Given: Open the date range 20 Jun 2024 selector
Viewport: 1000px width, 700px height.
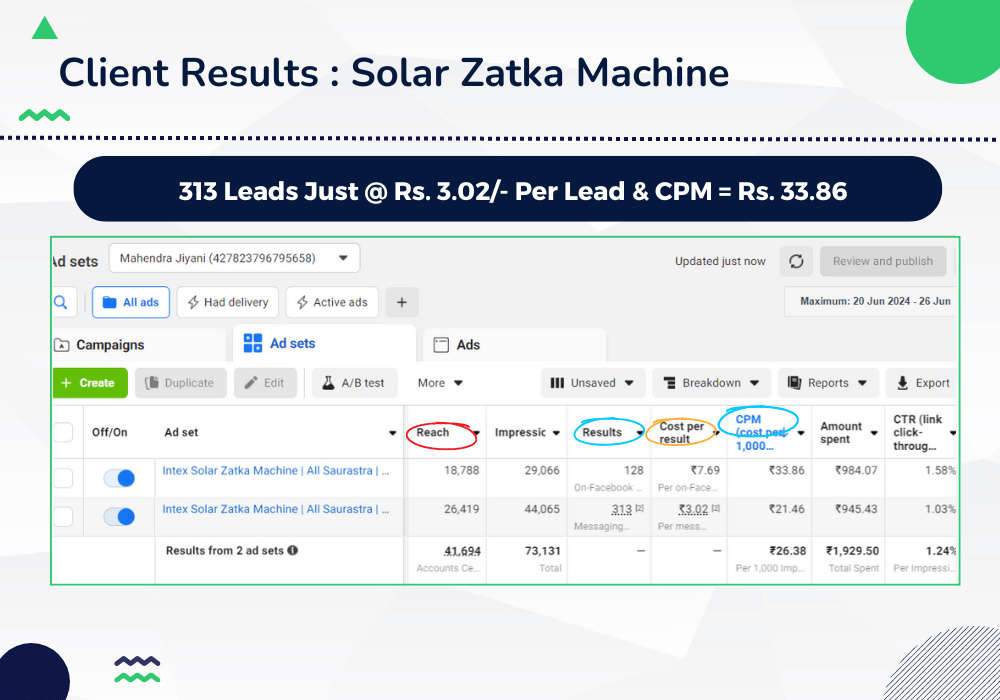Looking at the screenshot, I should (874, 301).
